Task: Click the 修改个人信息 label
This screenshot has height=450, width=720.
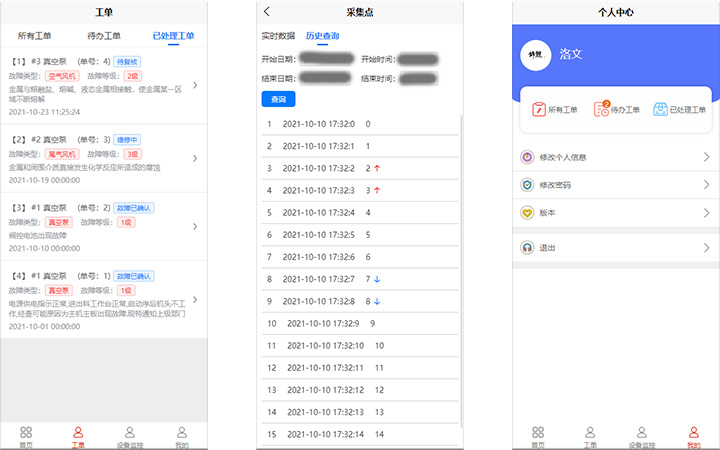Action: pos(562,158)
